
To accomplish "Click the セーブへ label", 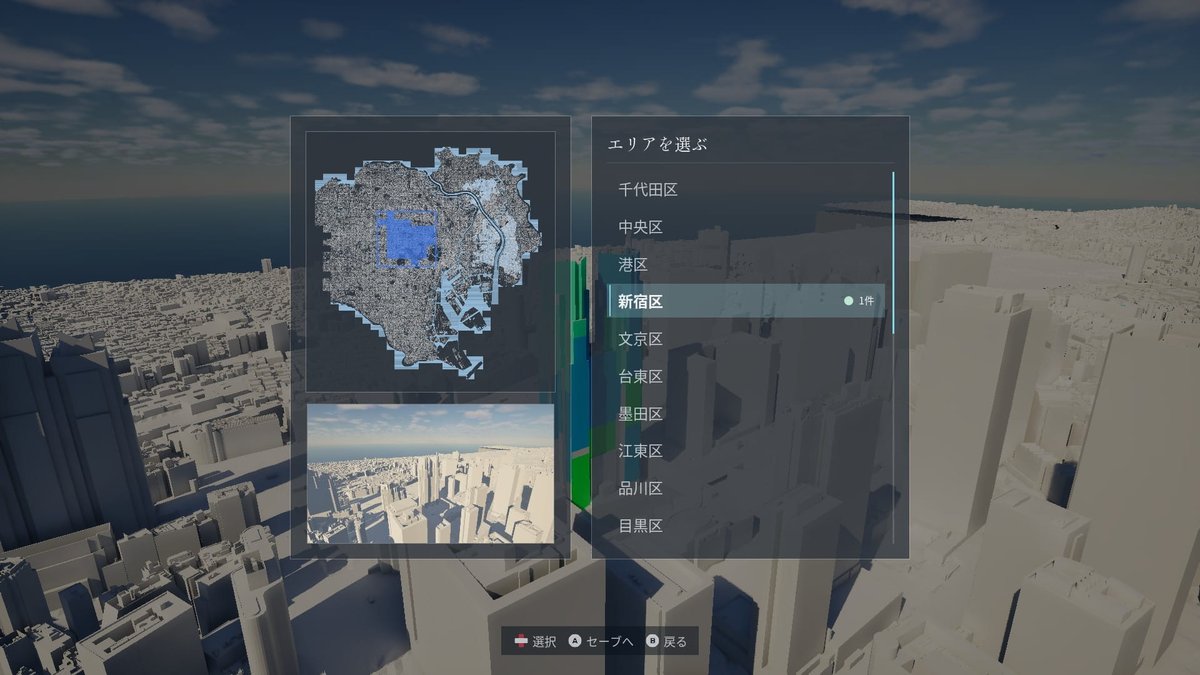I will tap(610, 641).
